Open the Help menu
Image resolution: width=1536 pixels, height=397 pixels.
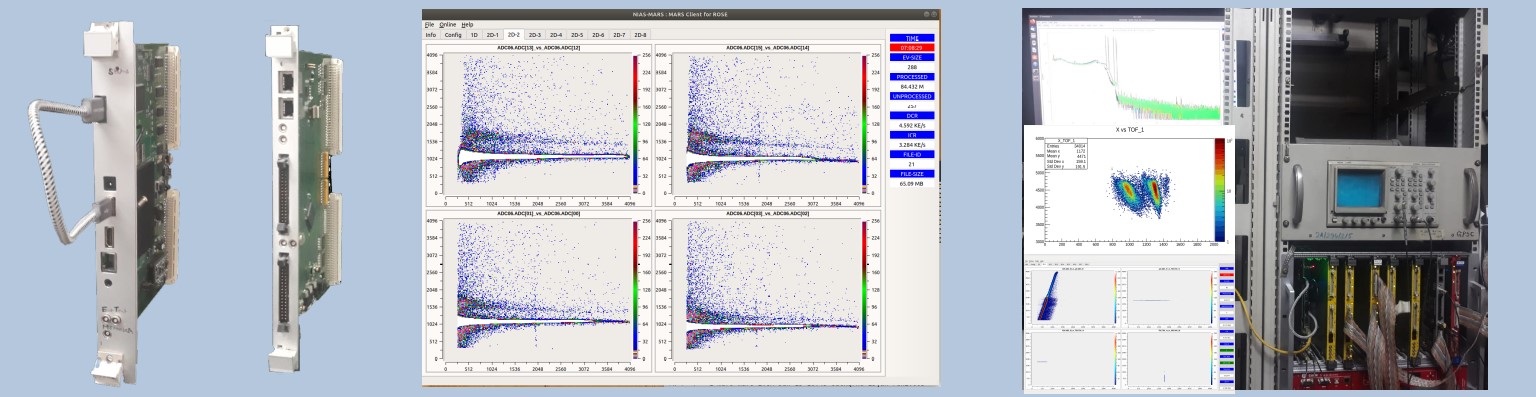click(x=467, y=24)
